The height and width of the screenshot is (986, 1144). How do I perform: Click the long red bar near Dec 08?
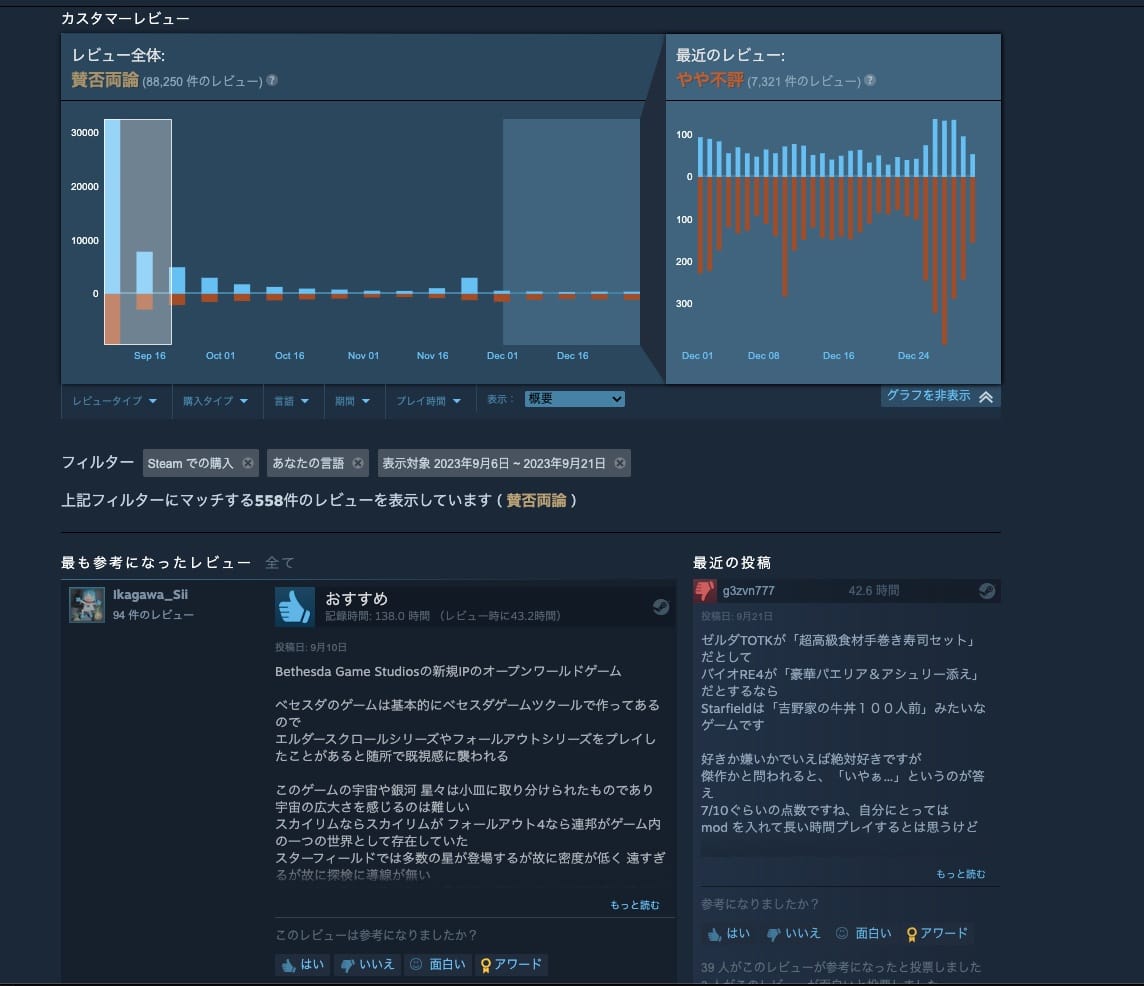point(785,236)
